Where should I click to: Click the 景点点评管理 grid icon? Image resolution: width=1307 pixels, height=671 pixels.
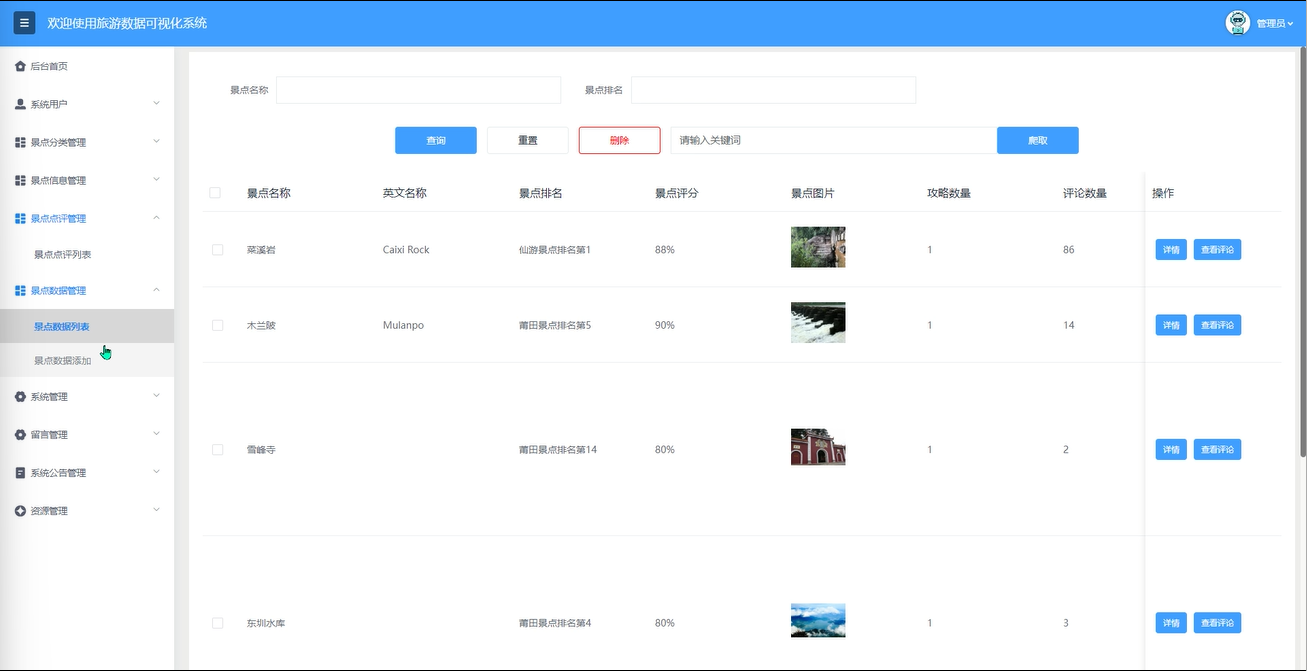coord(20,218)
